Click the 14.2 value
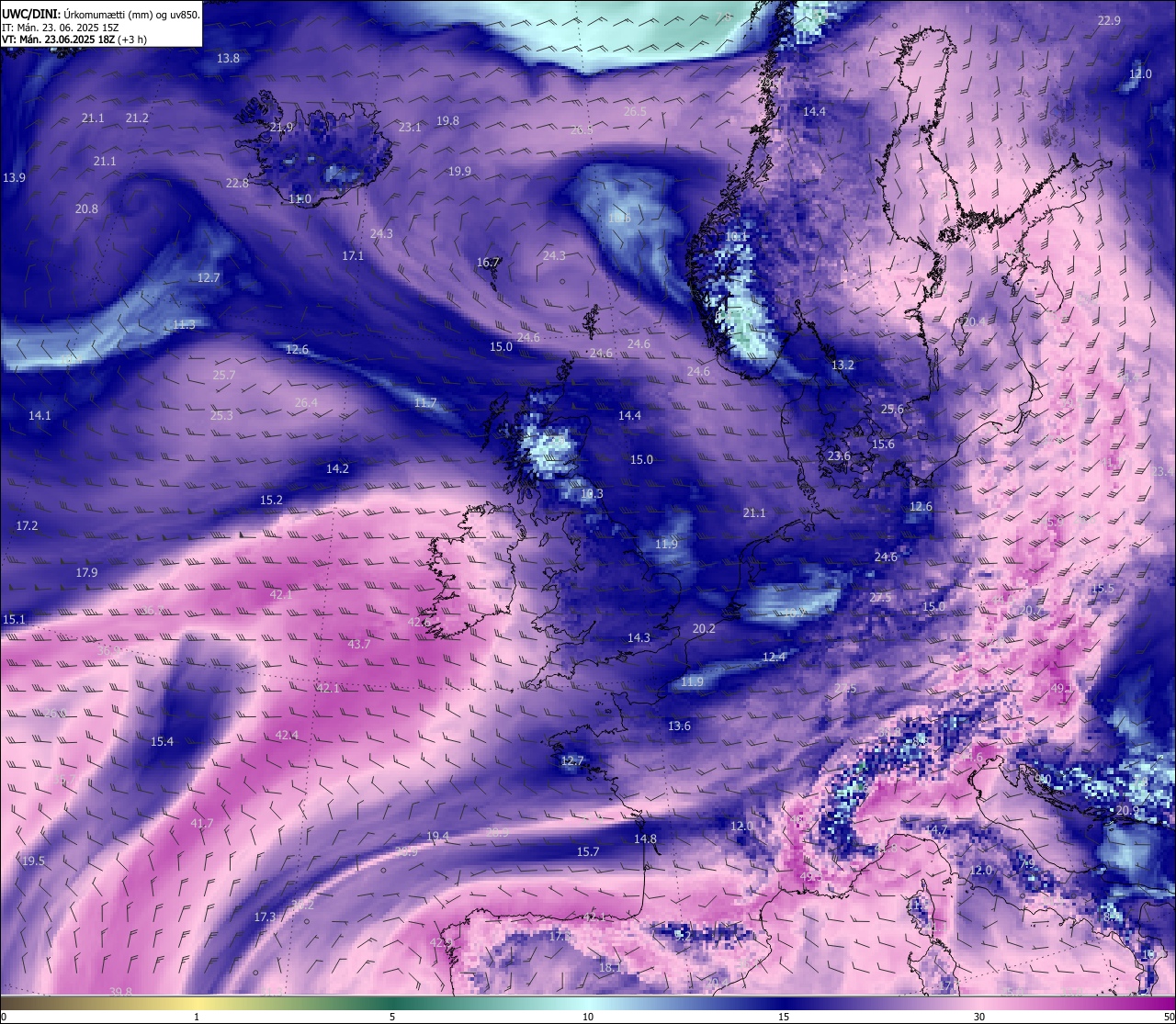This screenshot has width=1176, height=1024. click(x=337, y=468)
